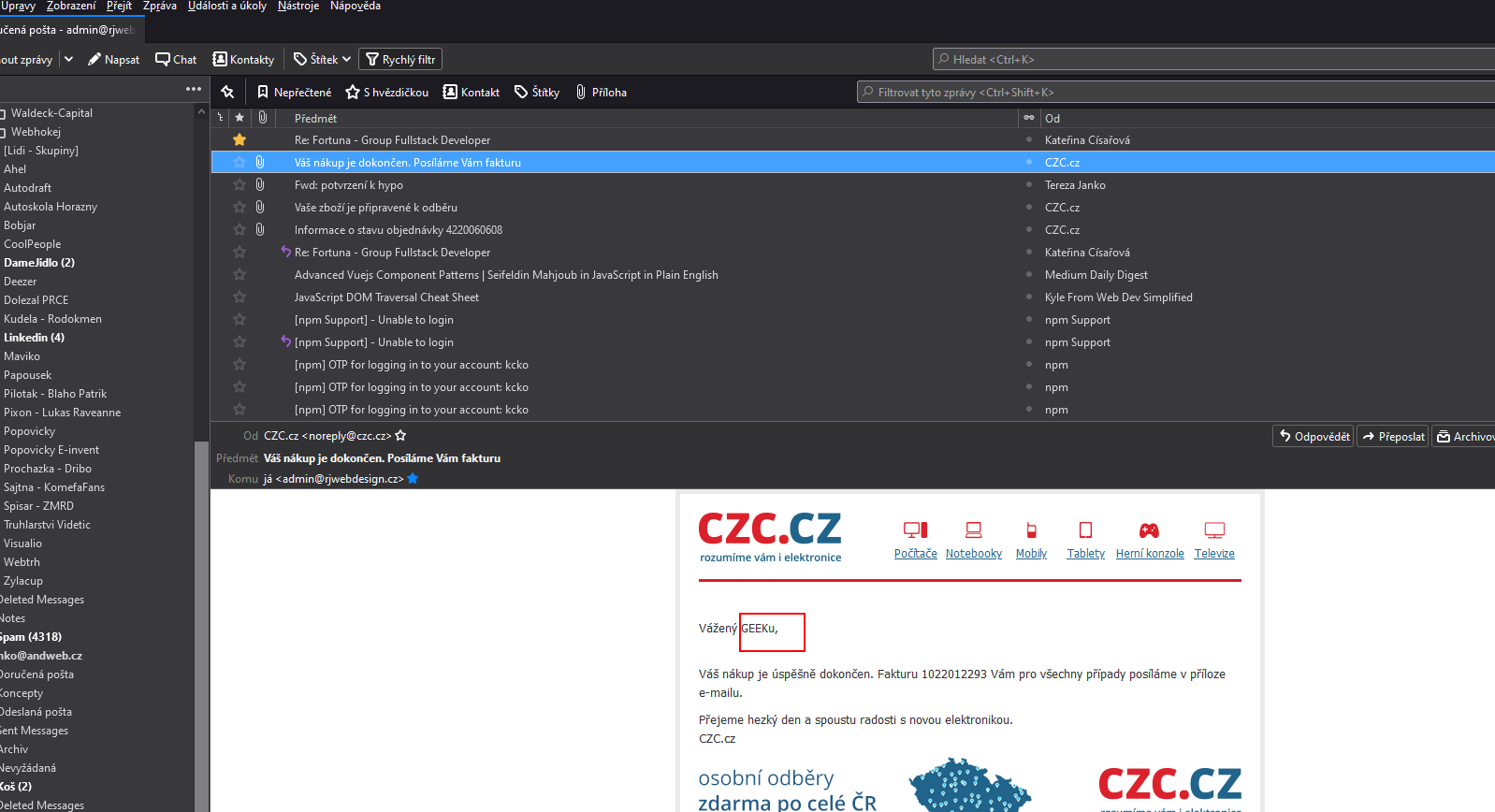The height and width of the screenshot is (812, 1495).
Task: Toggle the pin quick filter icon
Action: [x=227, y=92]
